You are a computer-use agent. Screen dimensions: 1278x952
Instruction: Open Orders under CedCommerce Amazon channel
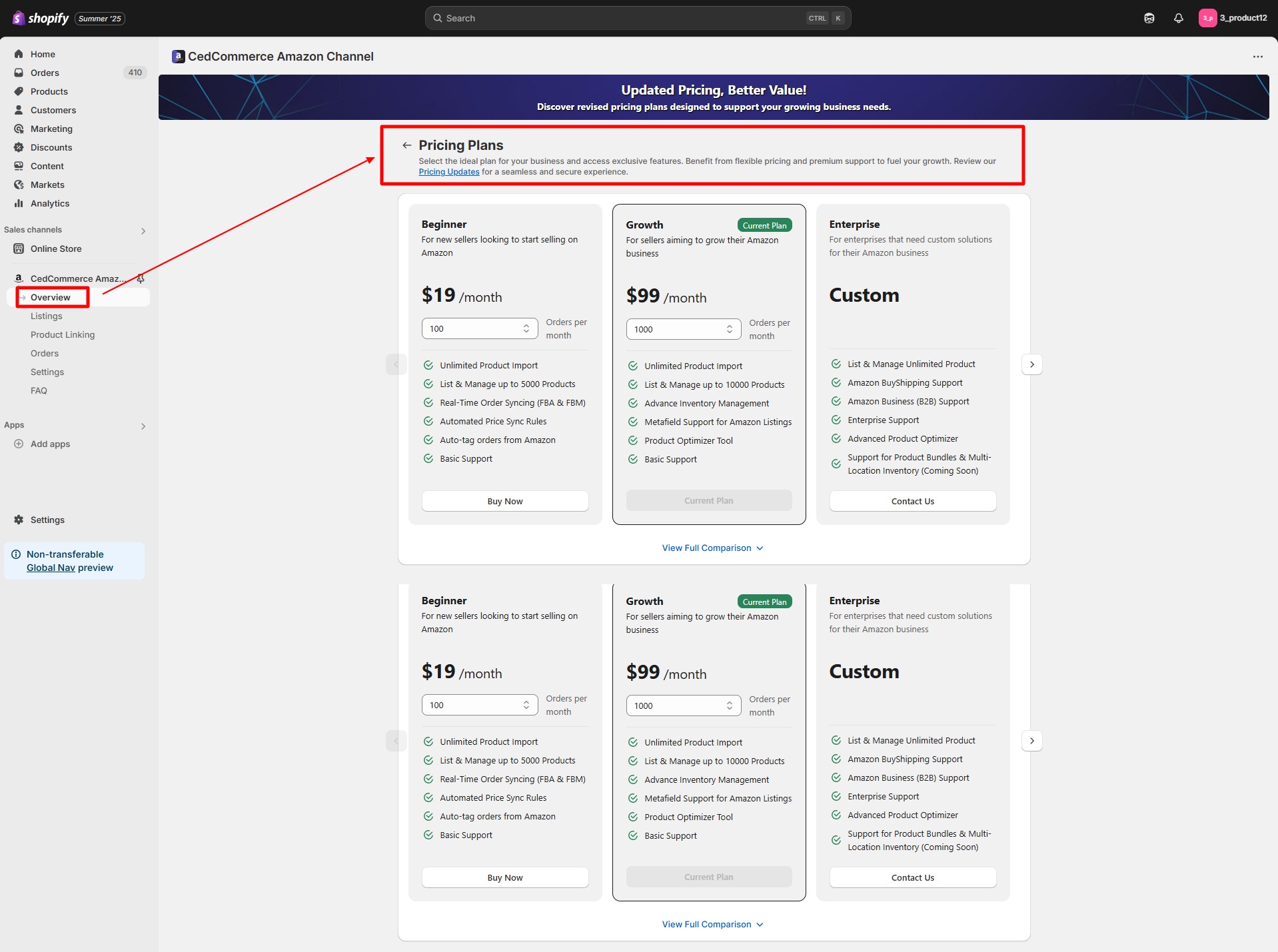(x=45, y=353)
